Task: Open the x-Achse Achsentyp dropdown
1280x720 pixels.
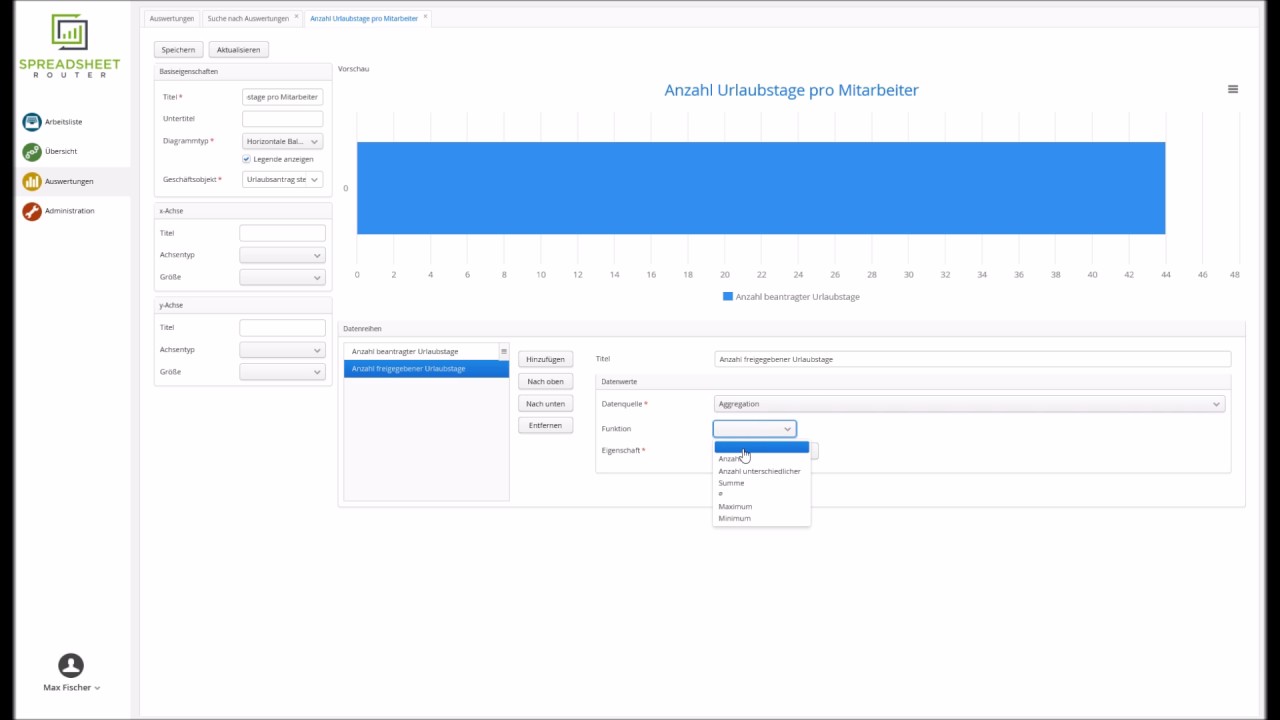Action: point(282,255)
